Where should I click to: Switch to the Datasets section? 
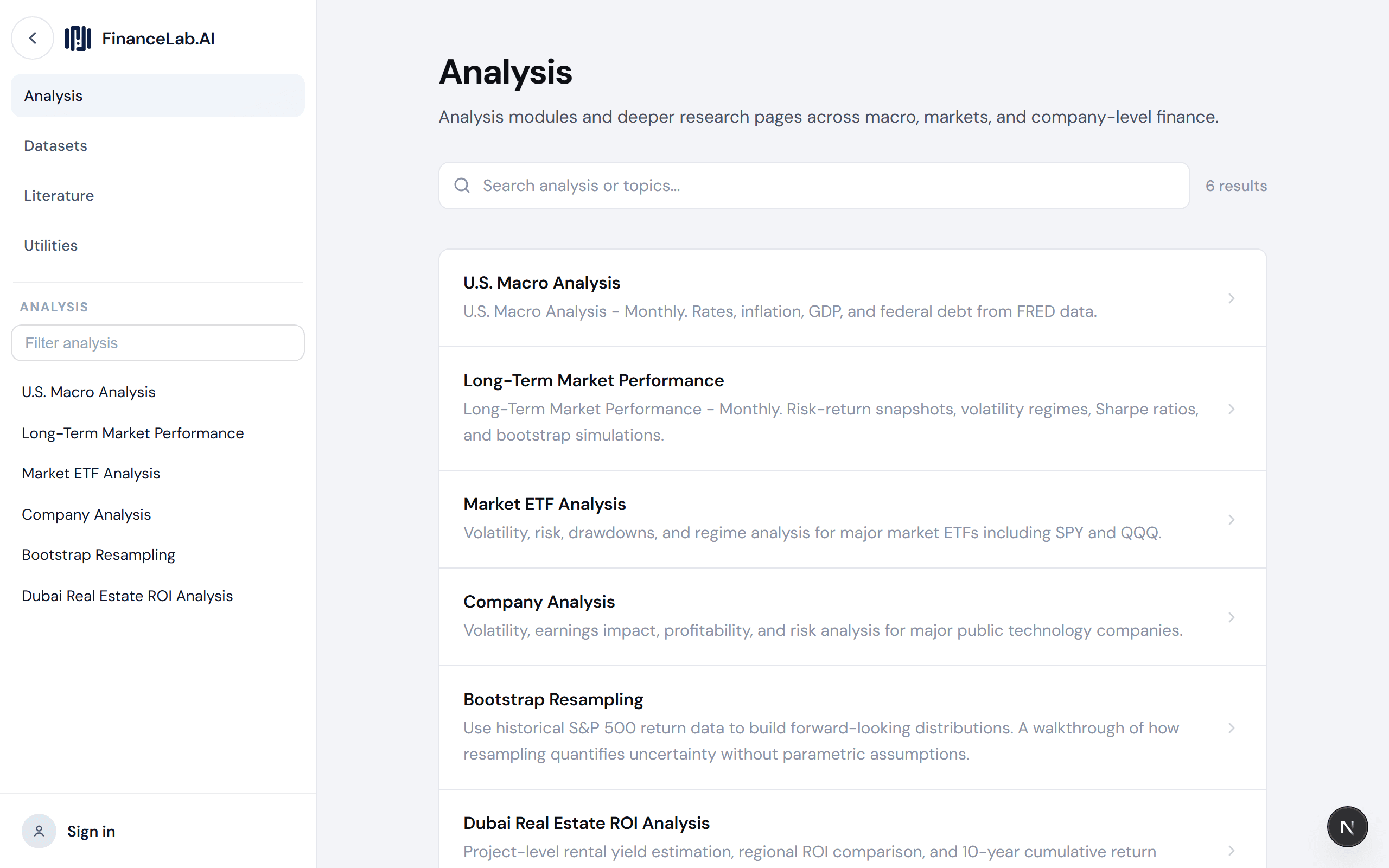[55, 145]
